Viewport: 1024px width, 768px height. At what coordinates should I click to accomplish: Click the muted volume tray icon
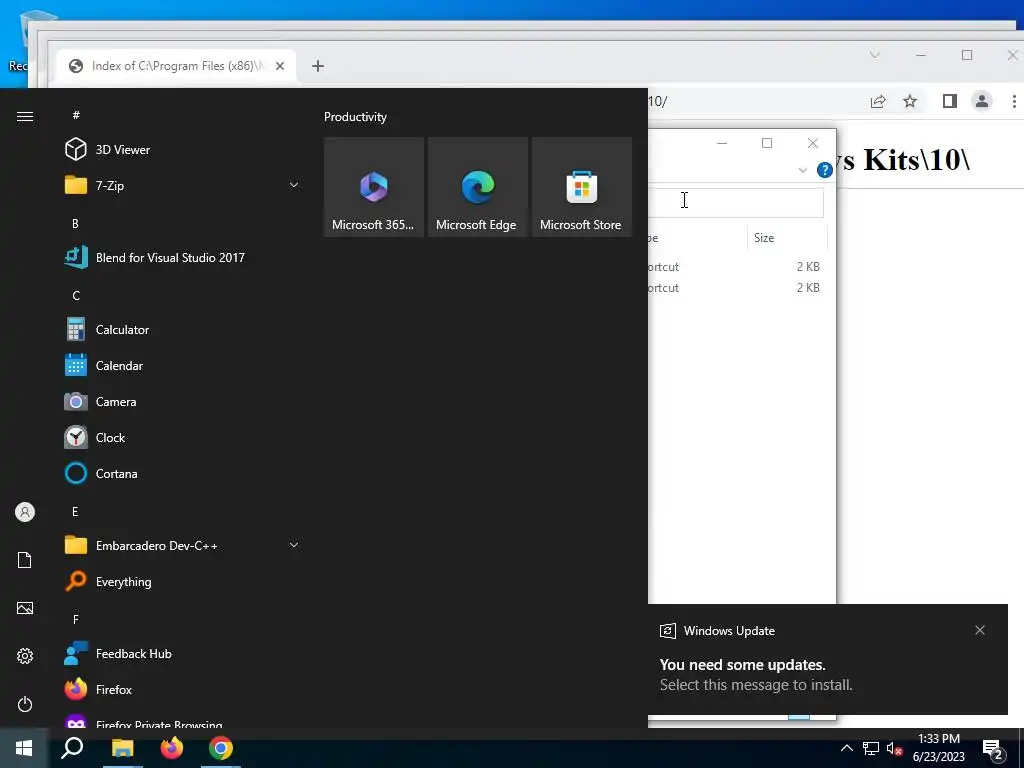click(x=894, y=748)
